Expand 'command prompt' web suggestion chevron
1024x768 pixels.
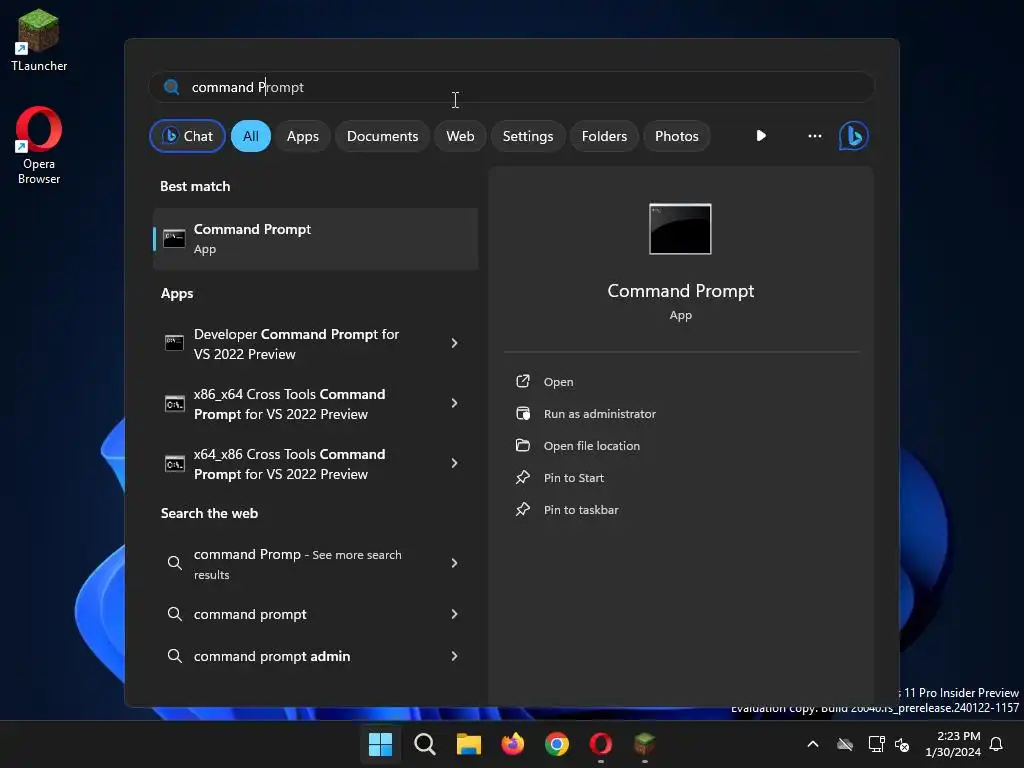coord(455,614)
